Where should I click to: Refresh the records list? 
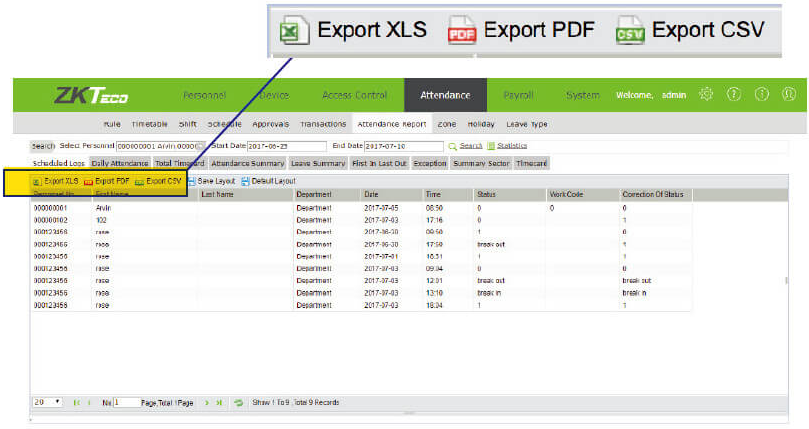click(x=239, y=402)
